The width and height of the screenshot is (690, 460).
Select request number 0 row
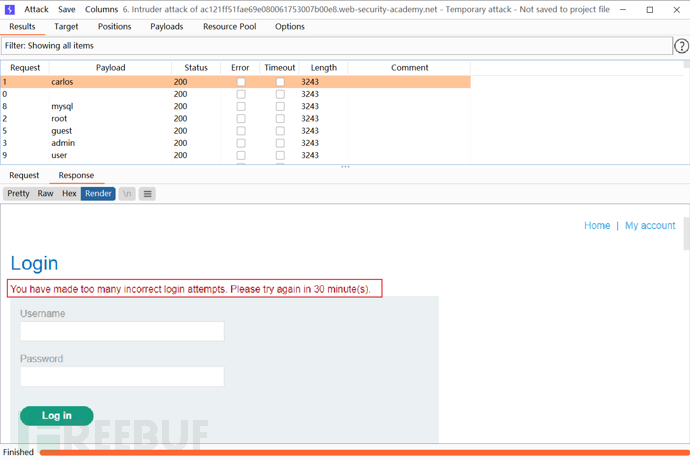pos(235,94)
